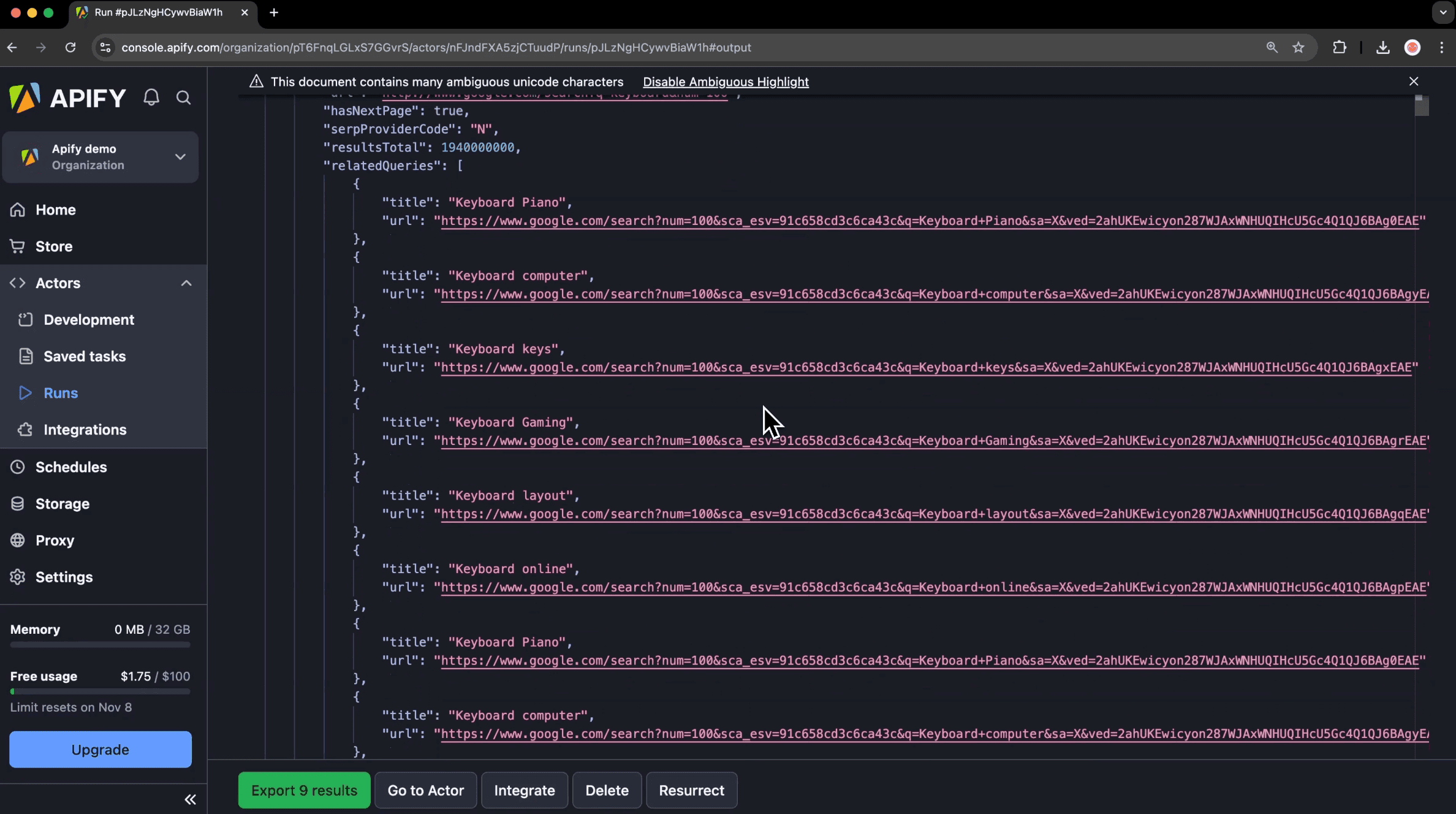Click the Actors code brackets icon
The height and width of the screenshot is (814, 1456).
(x=18, y=283)
